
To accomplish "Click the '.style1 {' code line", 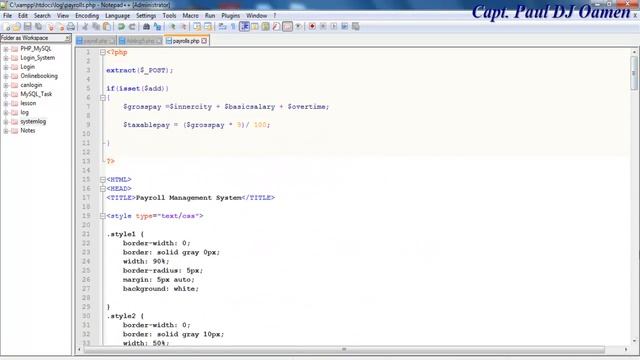I will pos(125,234).
